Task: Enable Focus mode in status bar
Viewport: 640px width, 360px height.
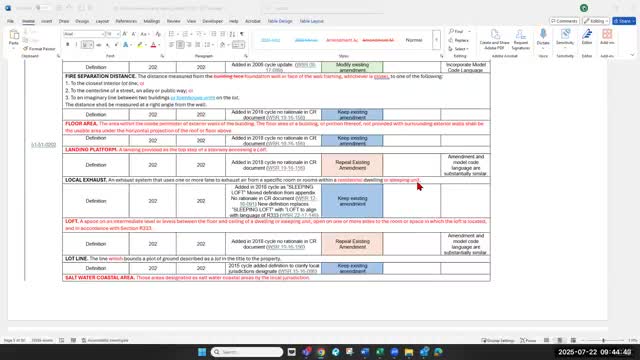Action: [528, 340]
